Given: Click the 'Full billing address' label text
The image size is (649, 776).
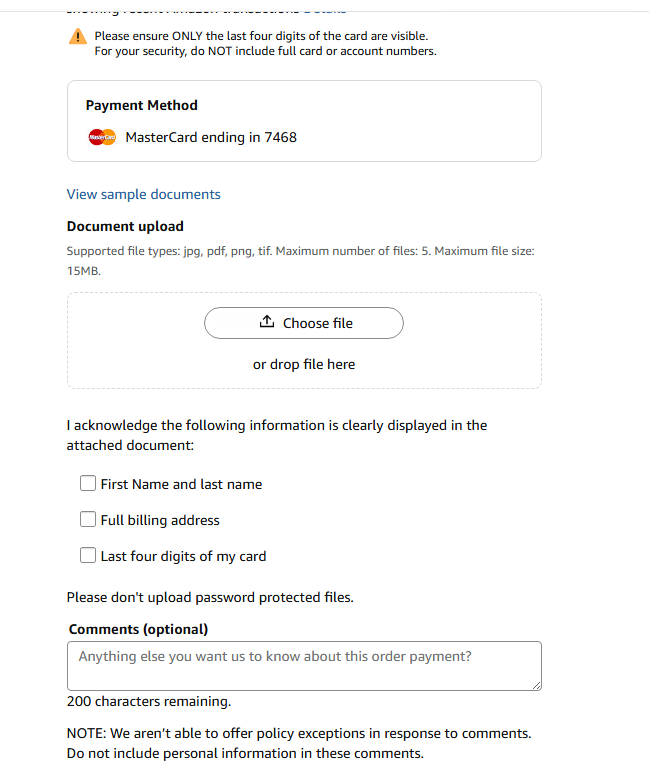Looking at the screenshot, I should 160,520.
